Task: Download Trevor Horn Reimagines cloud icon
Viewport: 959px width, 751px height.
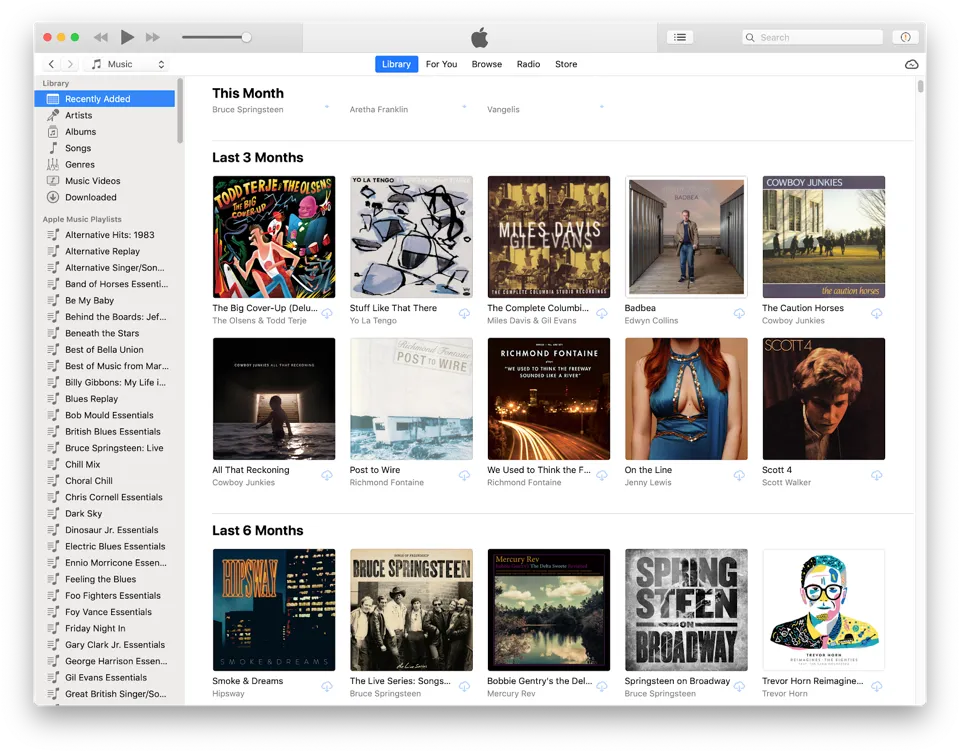Action: pos(876,687)
